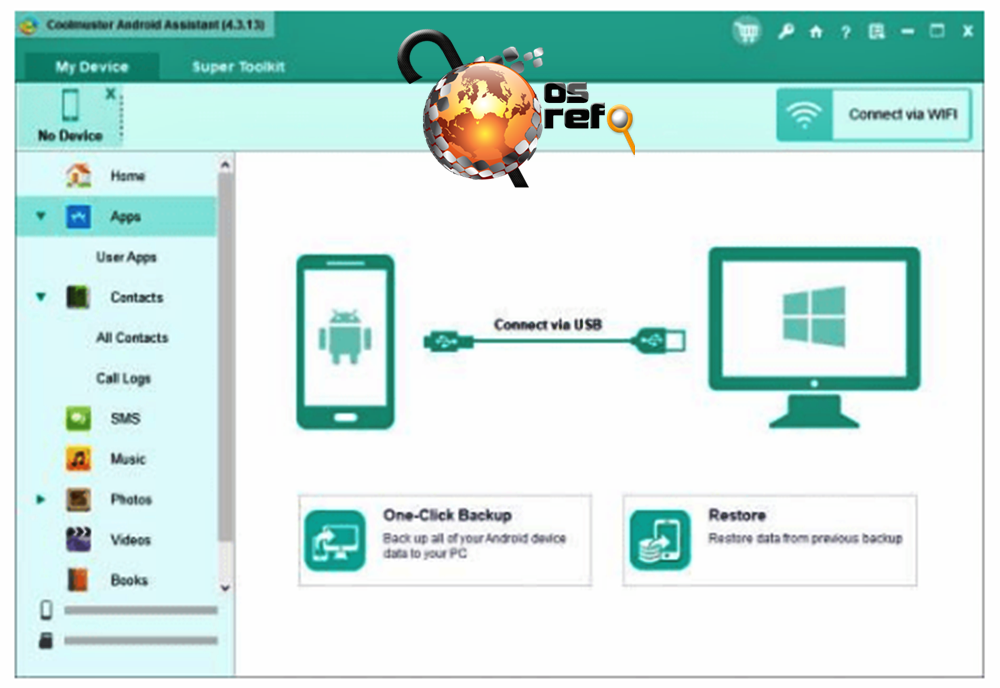The width and height of the screenshot is (1000, 688).
Task: Click the Android phone illustration
Action: click(345, 342)
